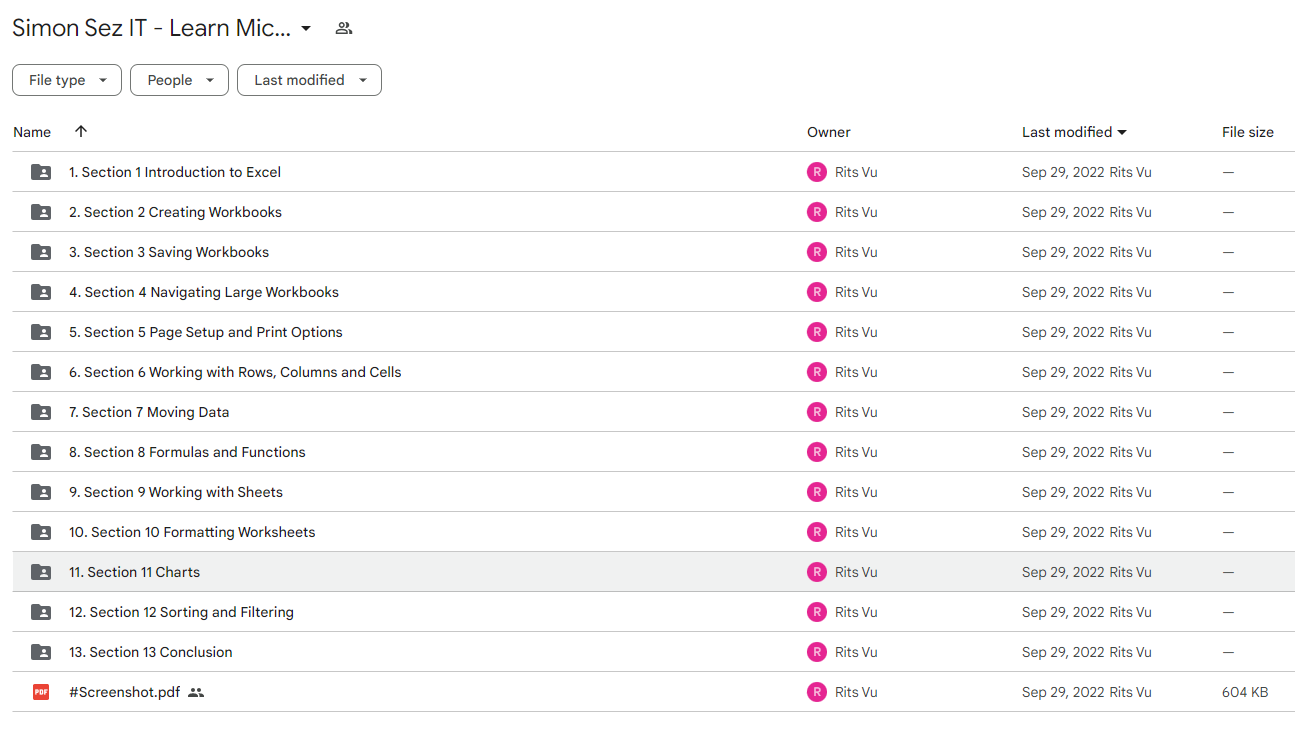This screenshot has height=741, width=1295.
Task: Click the folder icon for Section 1 Introduction to Excel
Action: click(x=41, y=172)
